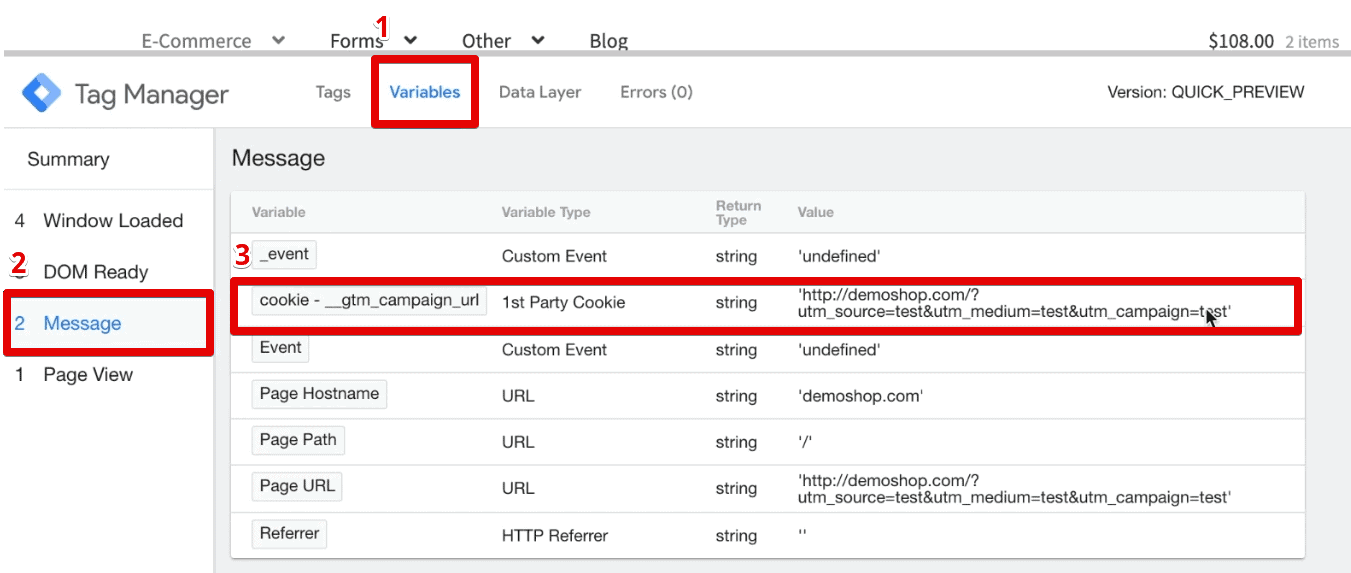The image size is (1351, 573).
Task: Select the Page View event
Action: 88,375
